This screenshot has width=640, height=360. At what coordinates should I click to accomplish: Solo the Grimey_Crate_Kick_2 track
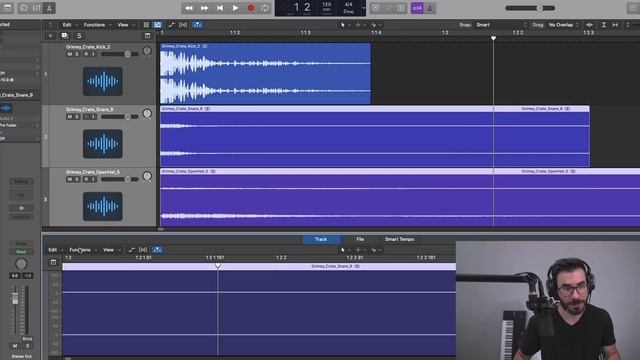(77, 54)
